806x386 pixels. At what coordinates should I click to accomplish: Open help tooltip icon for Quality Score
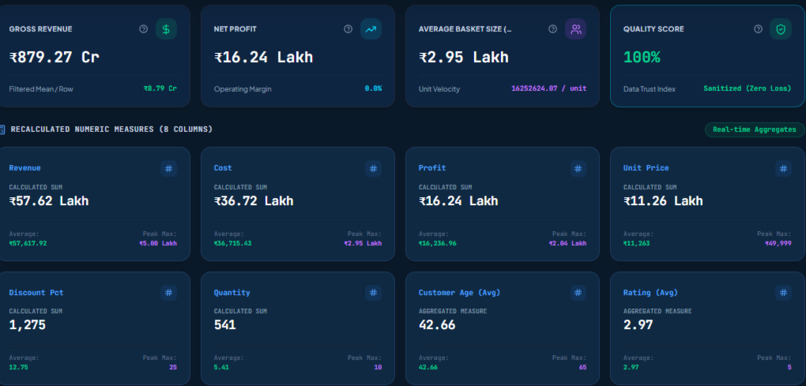pos(758,29)
